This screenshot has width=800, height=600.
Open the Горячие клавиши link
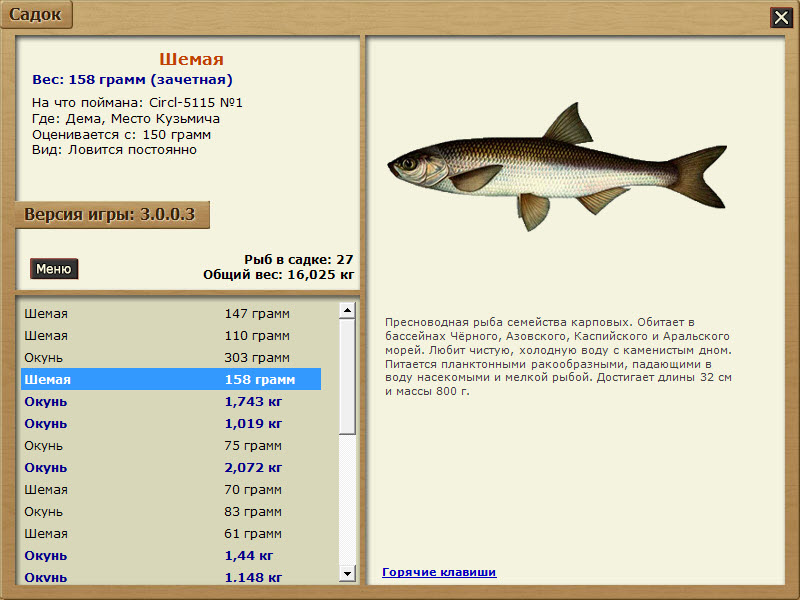coord(439,572)
